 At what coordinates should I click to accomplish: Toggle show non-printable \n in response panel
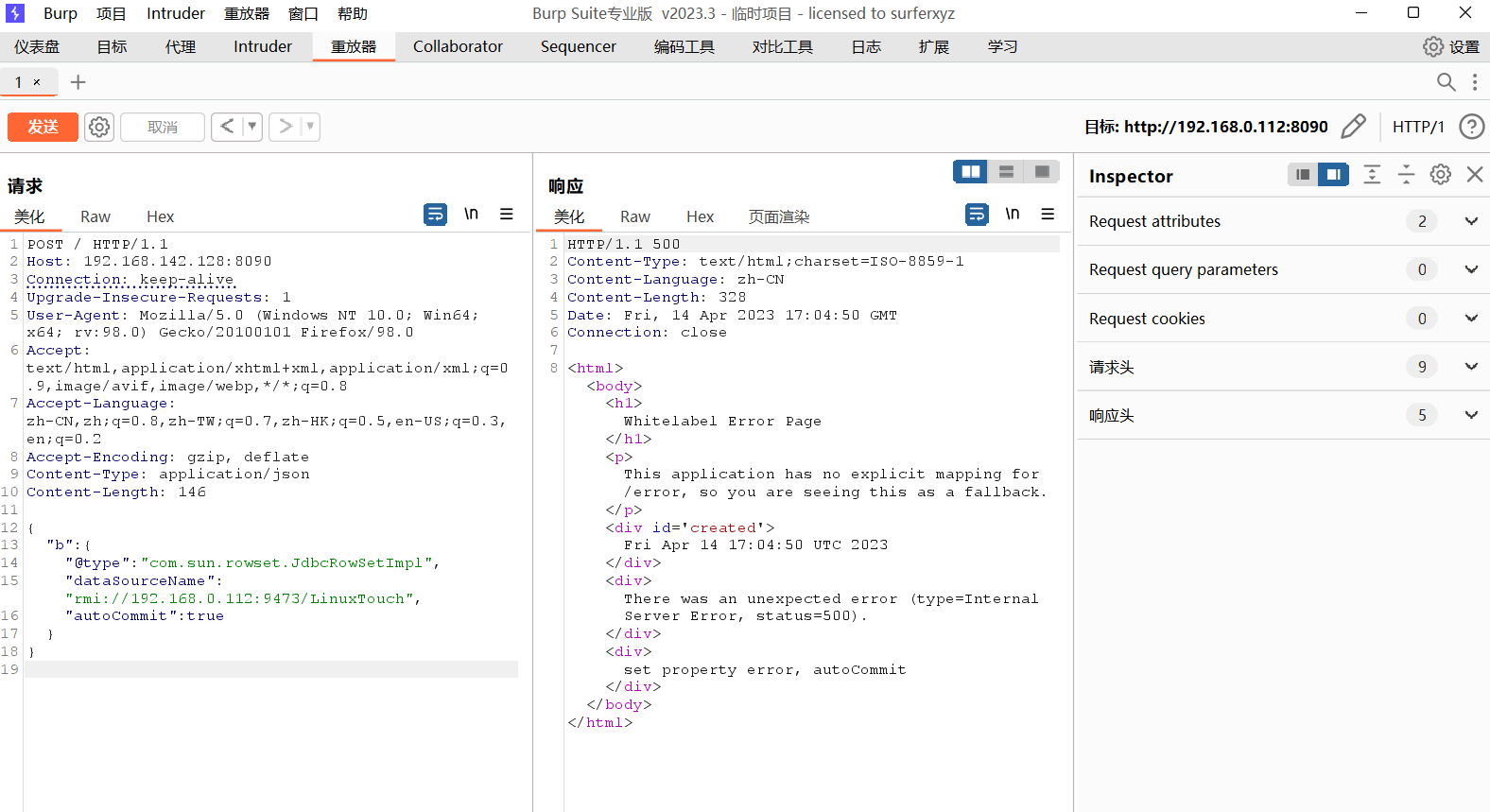pyautogui.click(x=1013, y=215)
